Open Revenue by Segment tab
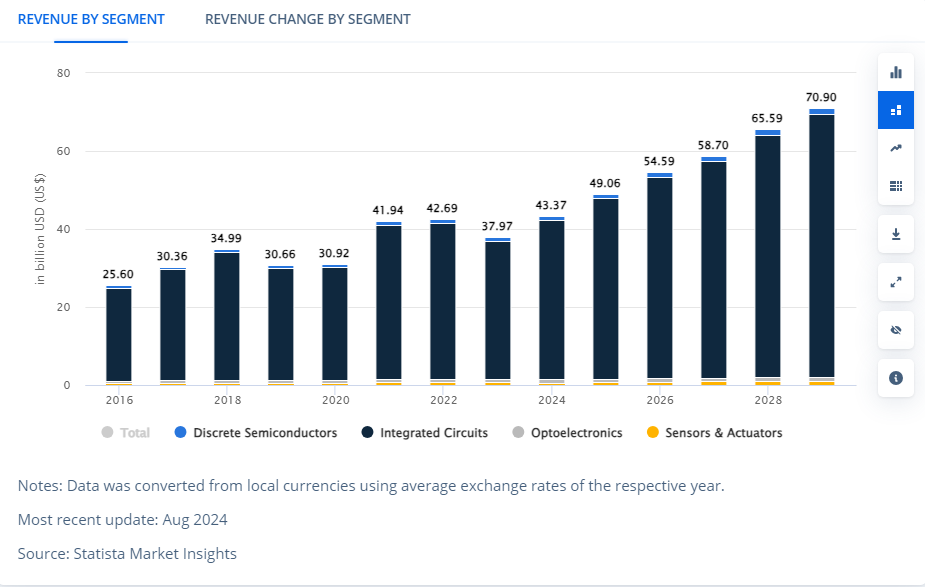 [91, 19]
